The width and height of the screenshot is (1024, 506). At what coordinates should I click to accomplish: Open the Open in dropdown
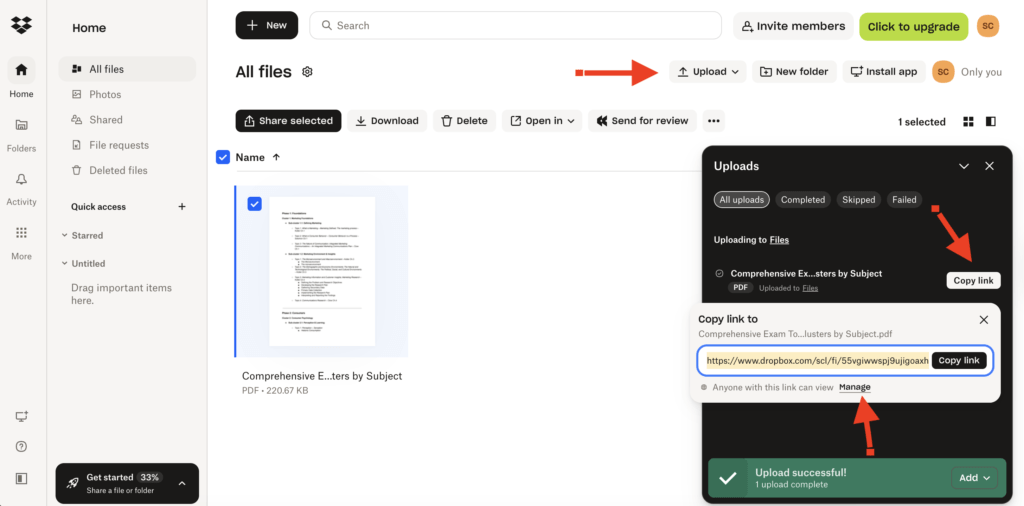(542, 121)
